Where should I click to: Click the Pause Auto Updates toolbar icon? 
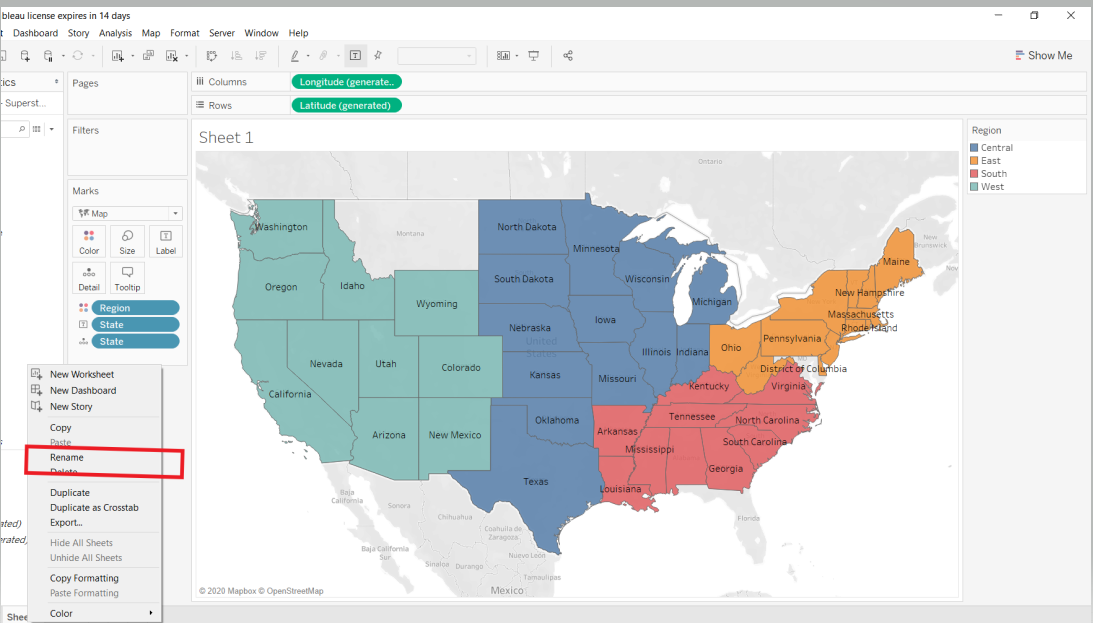click(x=48, y=56)
